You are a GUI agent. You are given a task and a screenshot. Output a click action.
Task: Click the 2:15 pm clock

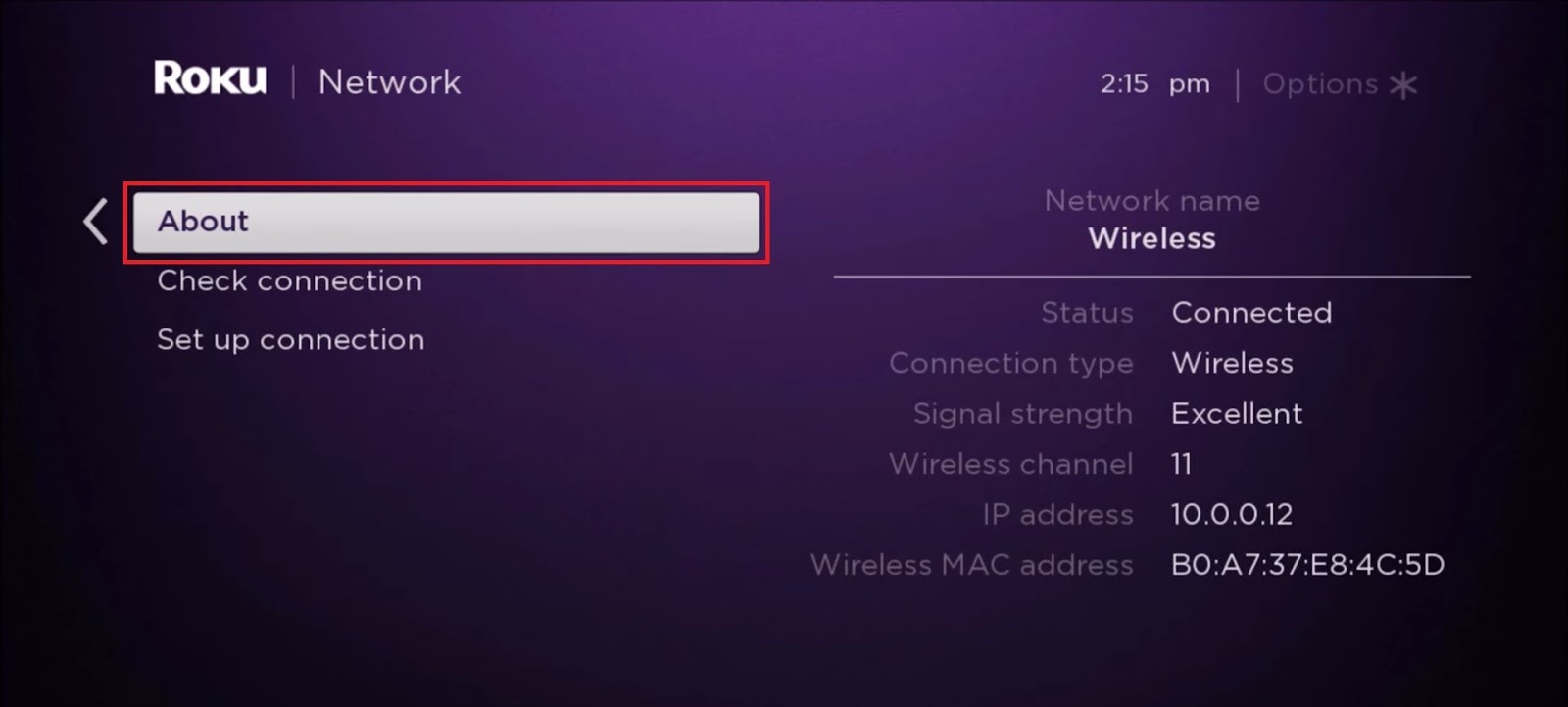coord(1154,84)
